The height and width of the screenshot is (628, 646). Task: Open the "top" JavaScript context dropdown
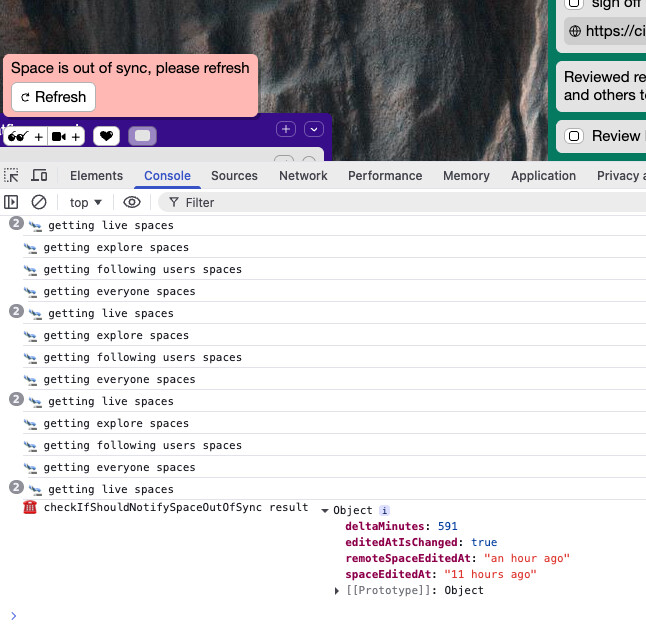pos(86,202)
